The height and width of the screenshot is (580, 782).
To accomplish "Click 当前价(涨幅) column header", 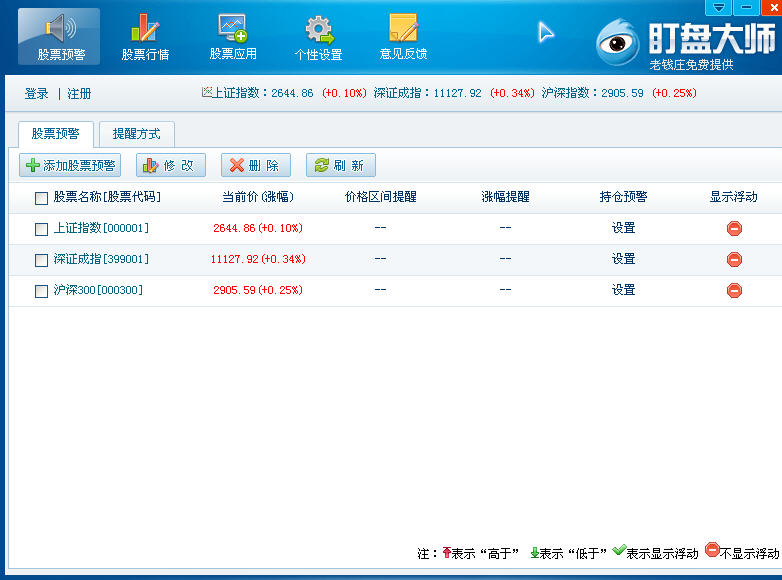I will point(258,197).
